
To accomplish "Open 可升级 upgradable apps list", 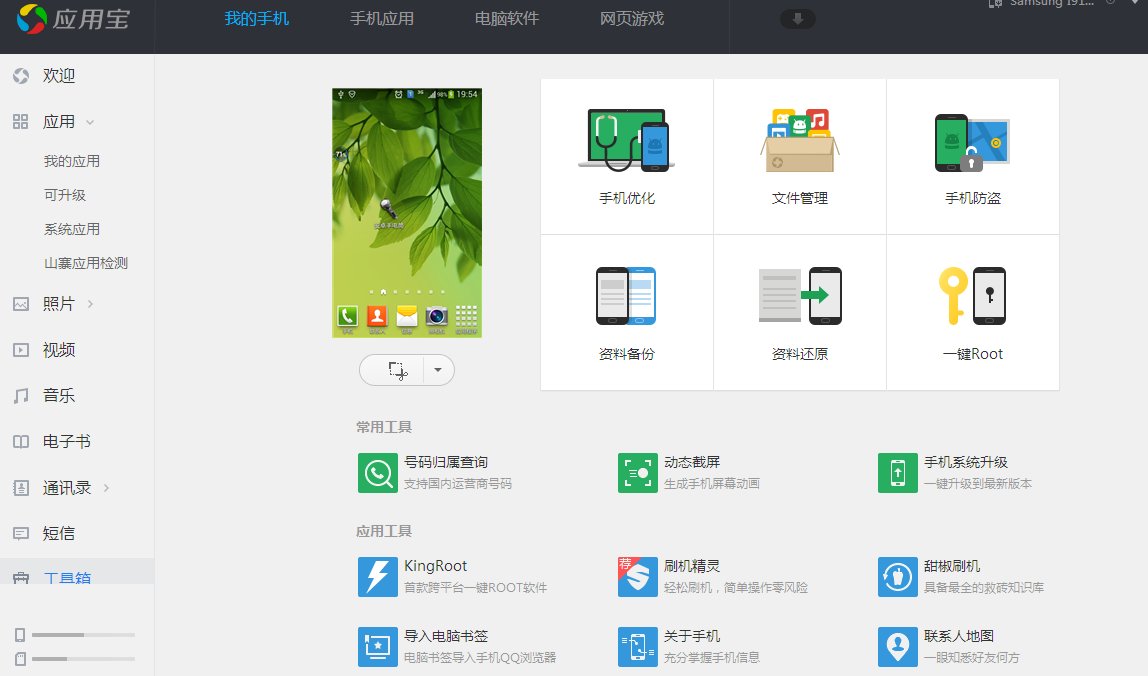I will (x=65, y=195).
